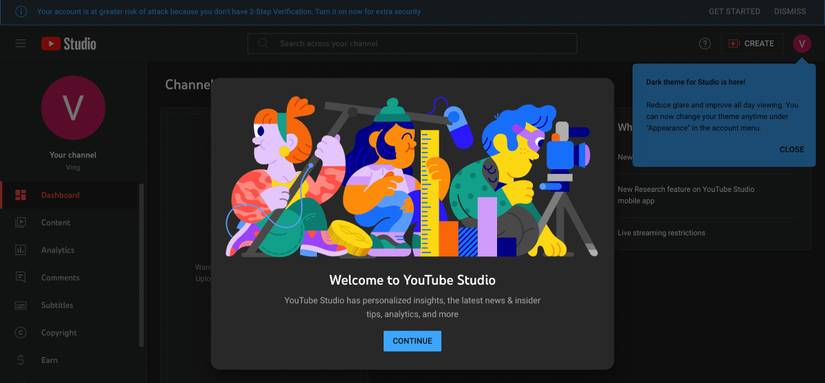This screenshot has width=825, height=383.
Task: Click the Dashboard sidebar icon
Action: click(21, 195)
